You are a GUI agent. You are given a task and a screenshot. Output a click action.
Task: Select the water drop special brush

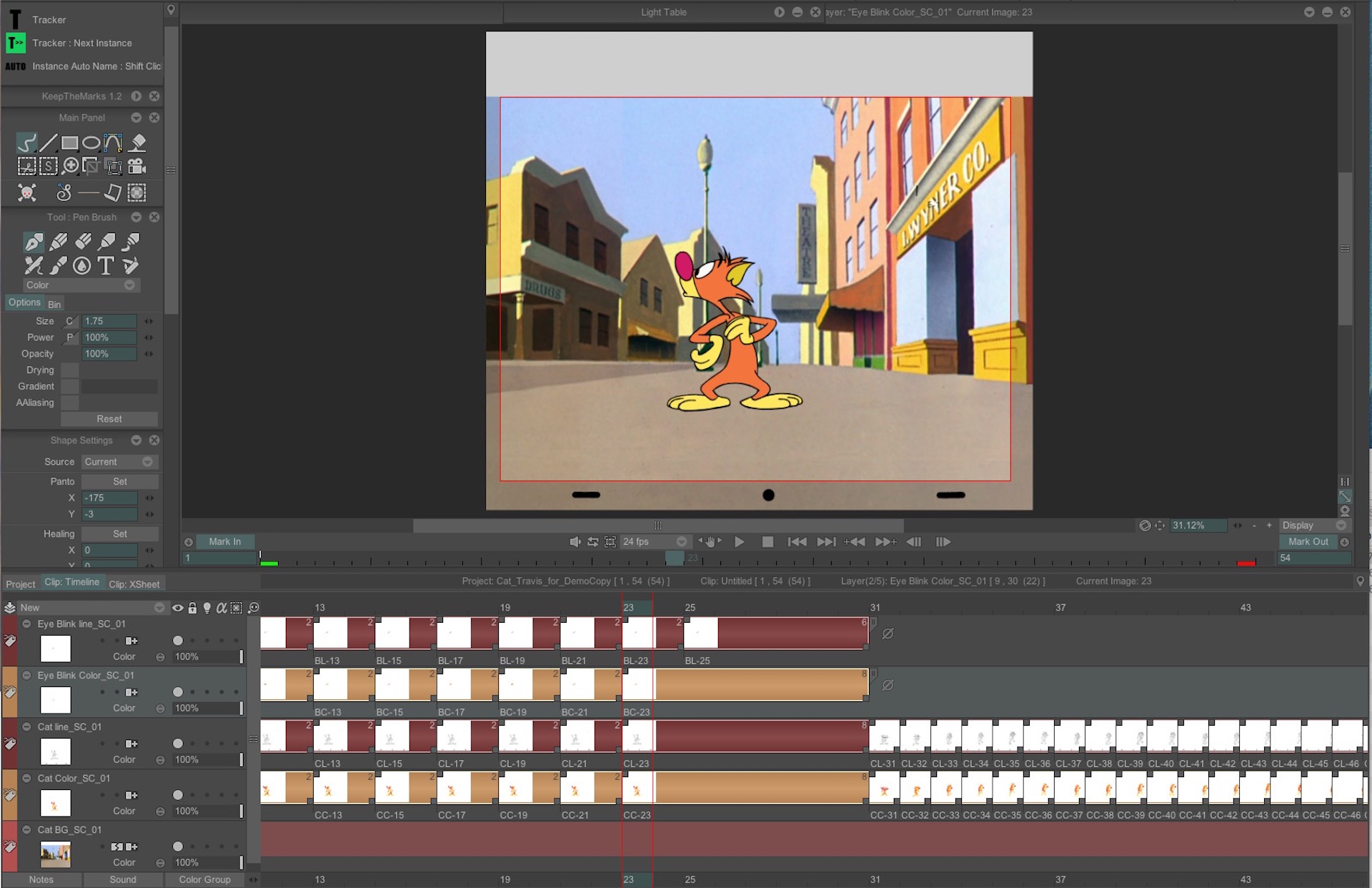pos(82,266)
